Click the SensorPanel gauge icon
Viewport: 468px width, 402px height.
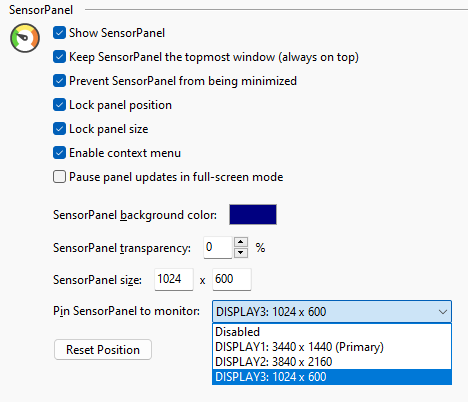[25, 38]
